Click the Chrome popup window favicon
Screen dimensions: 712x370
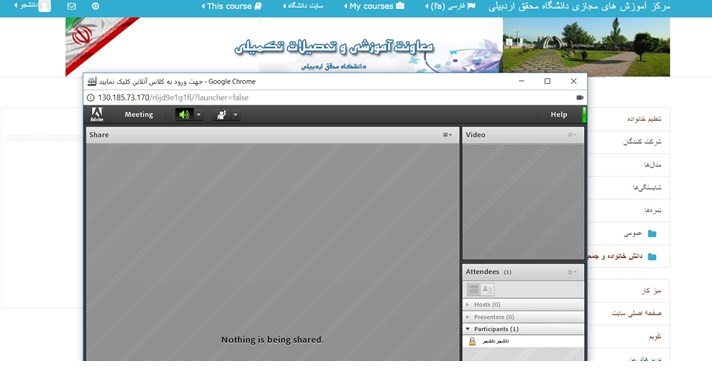pyautogui.click(x=92, y=81)
